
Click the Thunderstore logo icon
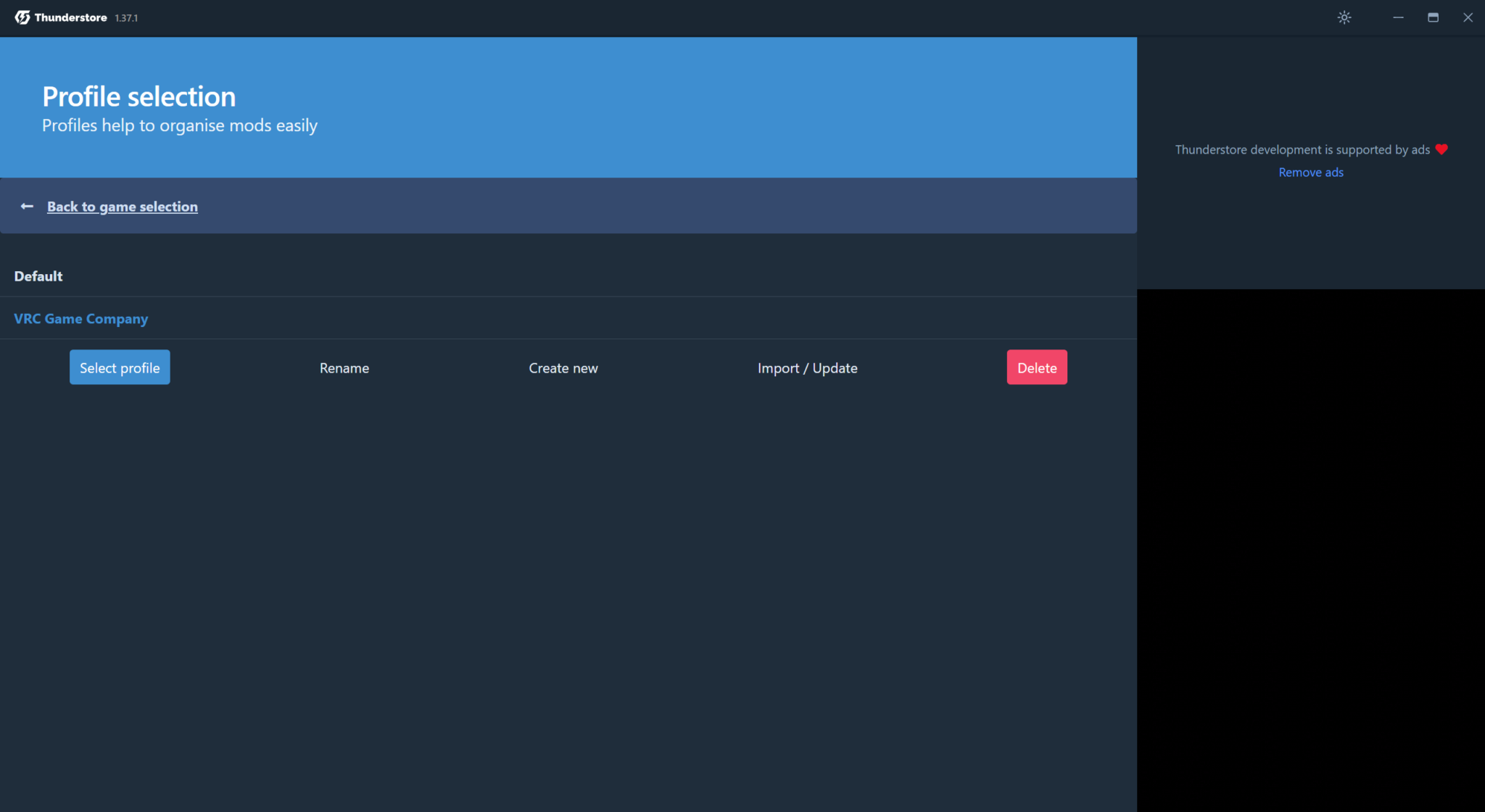coord(22,17)
